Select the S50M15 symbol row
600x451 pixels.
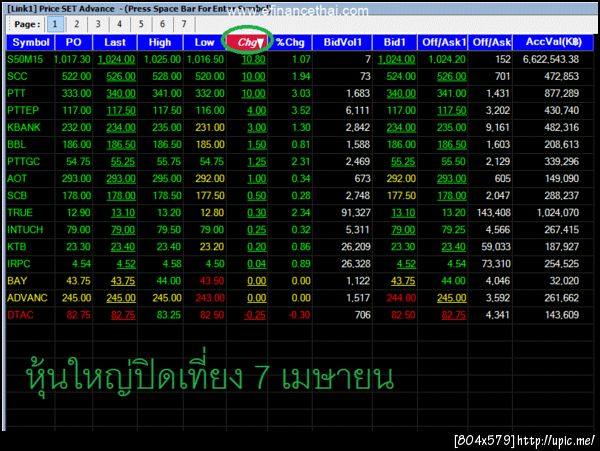[x=25, y=60]
